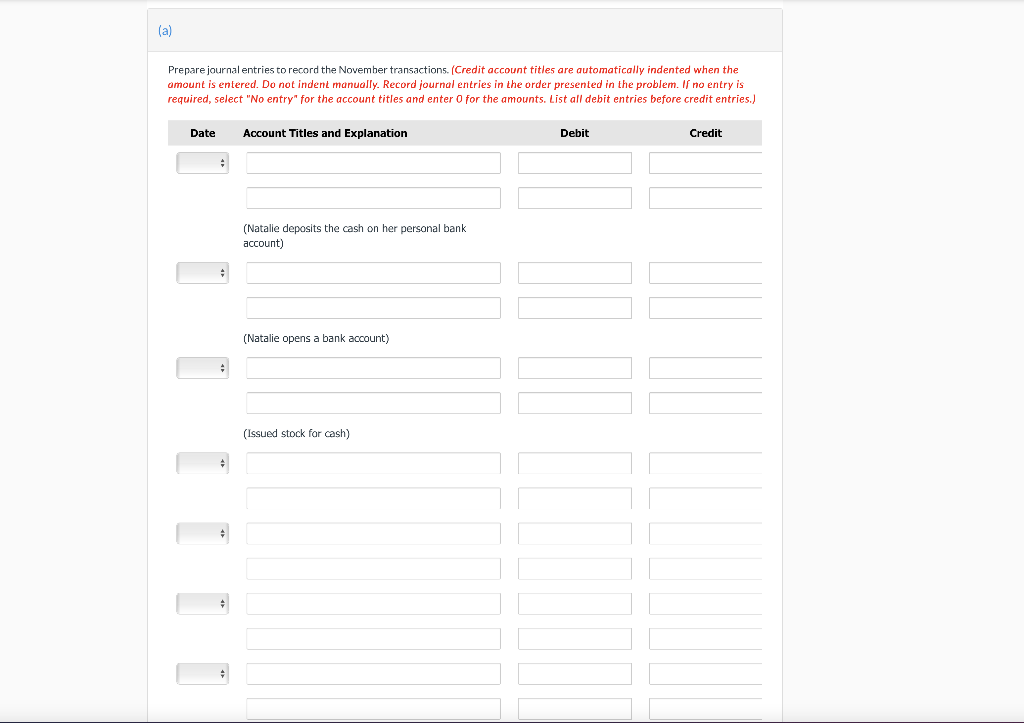
Task: Open the last visible date selector dropdown
Action: click(x=202, y=672)
